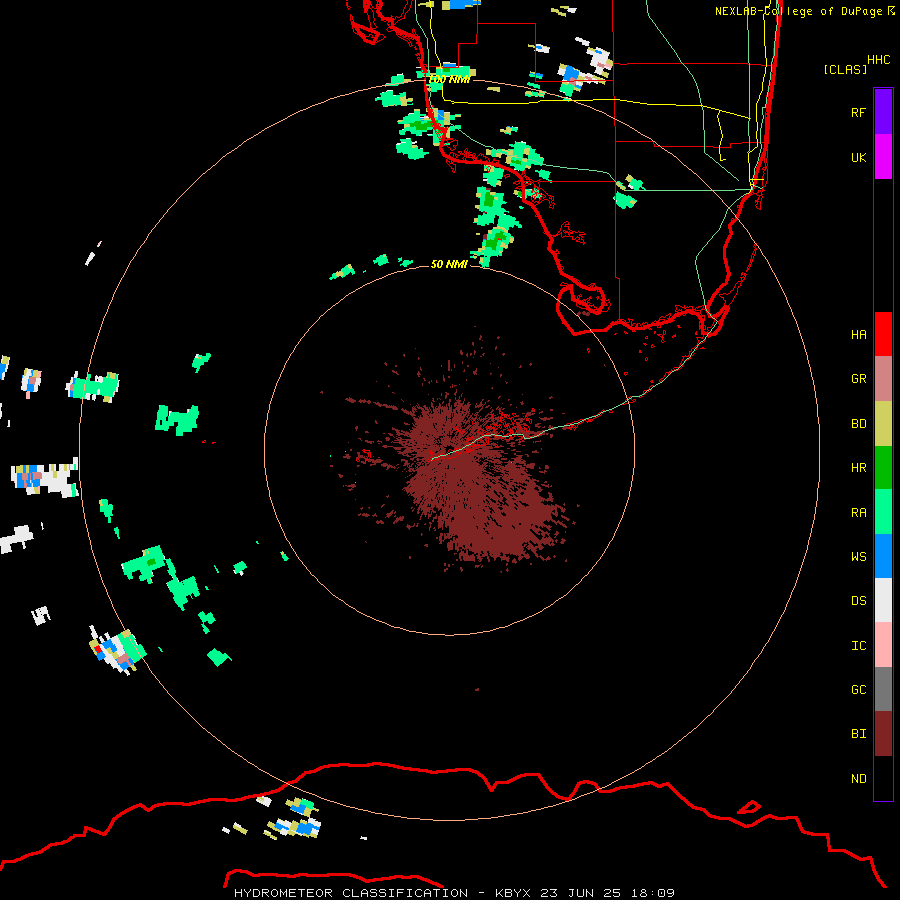900x900 pixels.
Task: Click the 'HHC' product label
Action: point(879,60)
